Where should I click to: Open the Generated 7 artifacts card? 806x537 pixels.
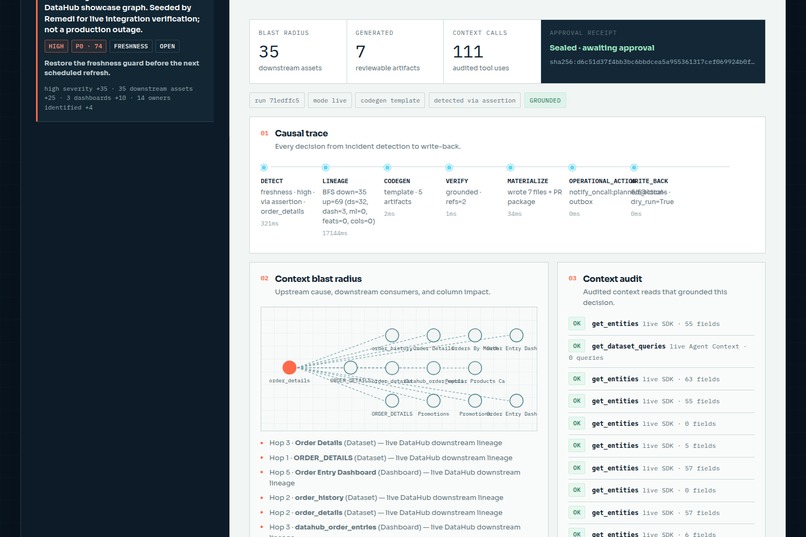(395, 51)
